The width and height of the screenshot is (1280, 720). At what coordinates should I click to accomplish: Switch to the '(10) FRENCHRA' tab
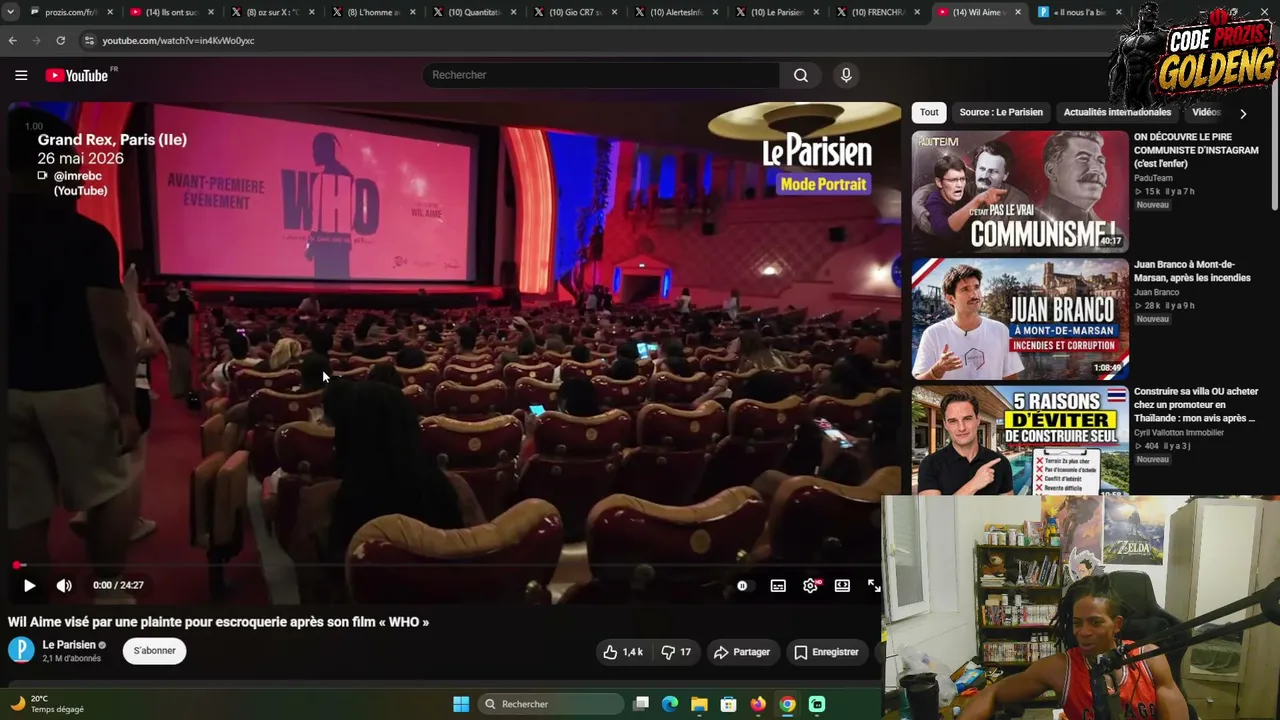coord(876,12)
